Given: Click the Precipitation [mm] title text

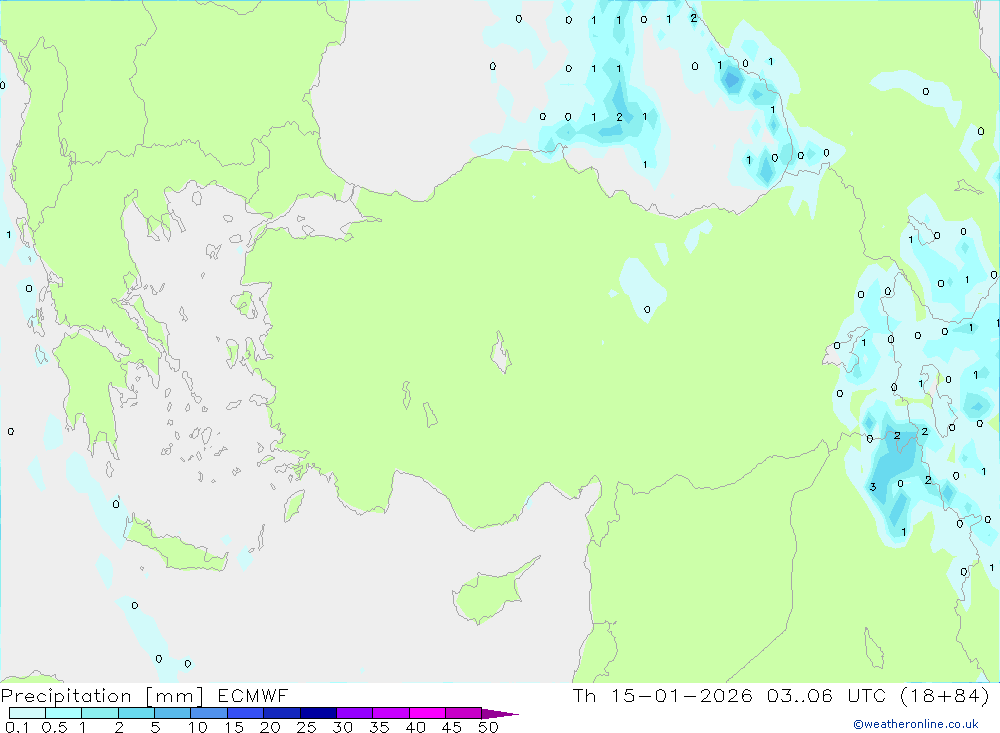Looking at the screenshot, I should [x=102, y=695].
